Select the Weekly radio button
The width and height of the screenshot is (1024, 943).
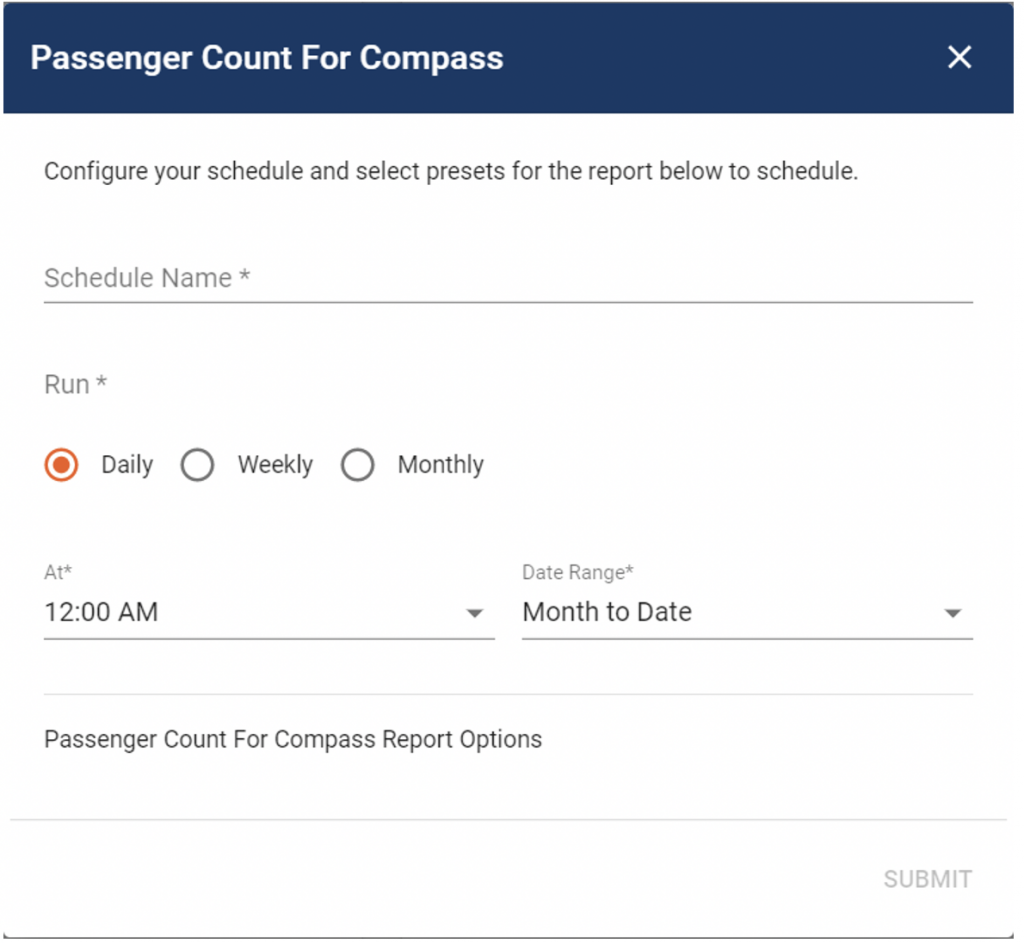click(x=197, y=465)
